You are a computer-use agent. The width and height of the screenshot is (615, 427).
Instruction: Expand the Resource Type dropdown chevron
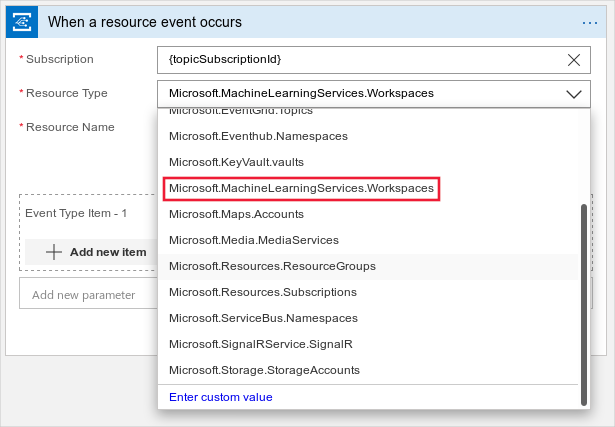click(573, 94)
